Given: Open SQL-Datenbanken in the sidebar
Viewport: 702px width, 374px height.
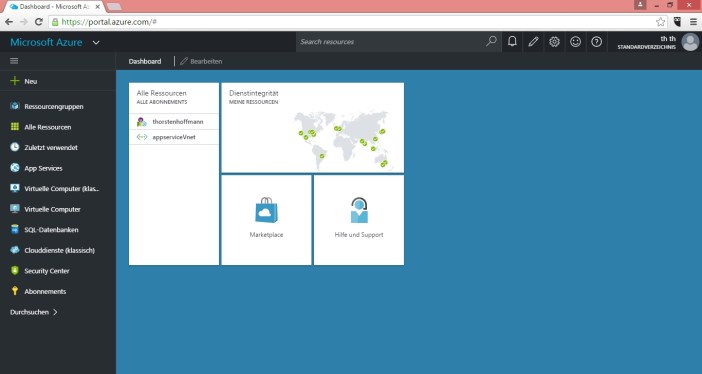Looking at the screenshot, I should (x=58, y=229).
